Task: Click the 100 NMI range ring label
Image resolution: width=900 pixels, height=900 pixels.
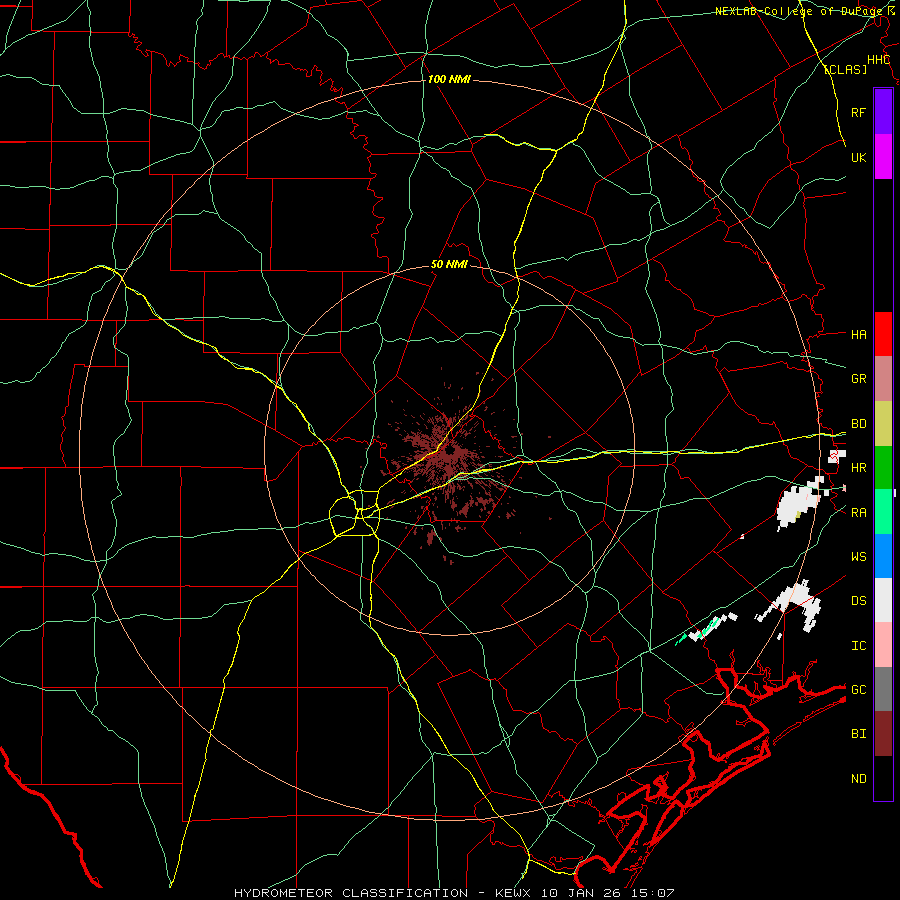Action: click(x=449, y=79)
